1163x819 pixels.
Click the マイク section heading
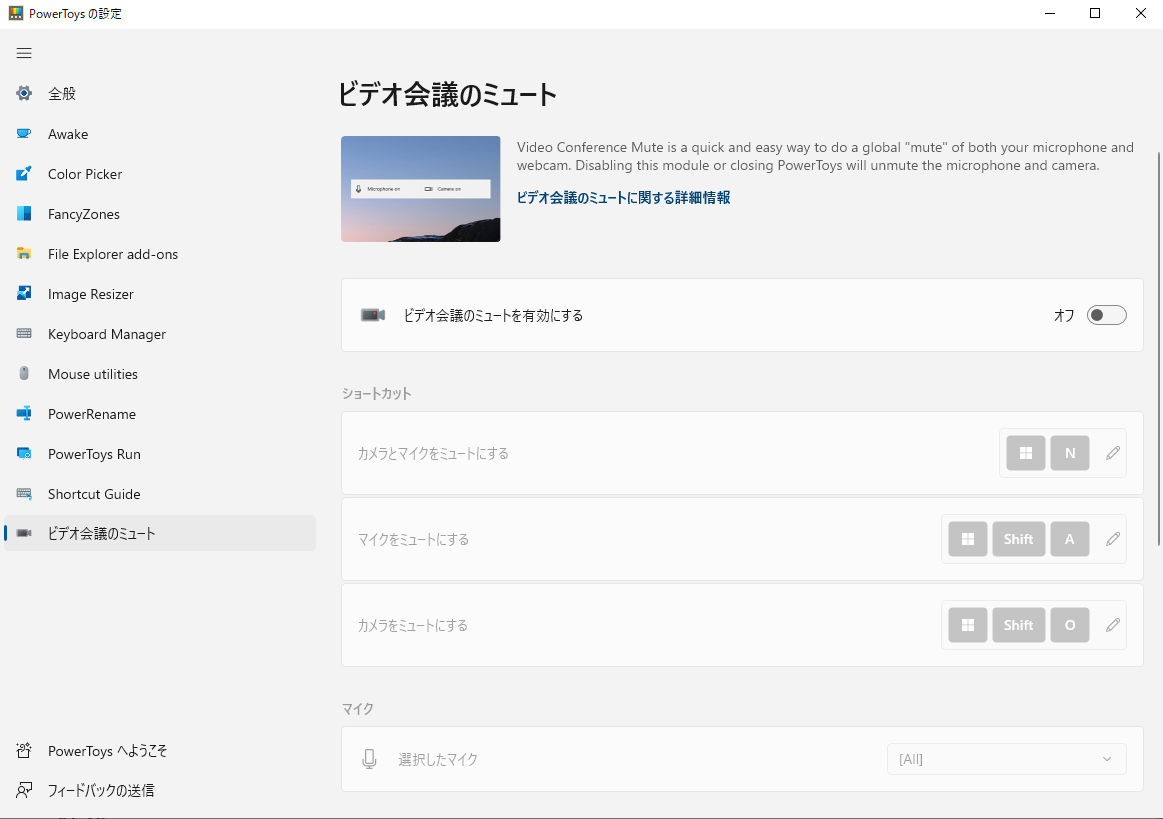point(358,708)
